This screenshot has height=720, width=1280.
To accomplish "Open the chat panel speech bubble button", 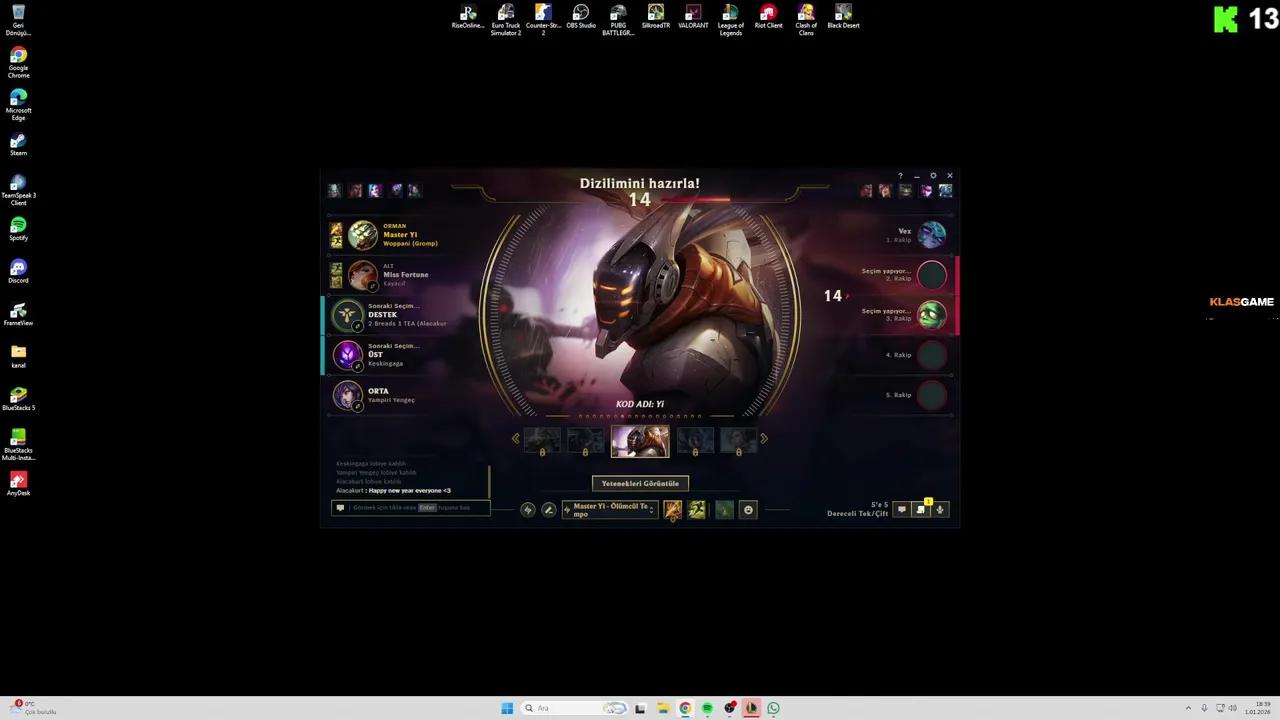I will [x=902, y=510].
